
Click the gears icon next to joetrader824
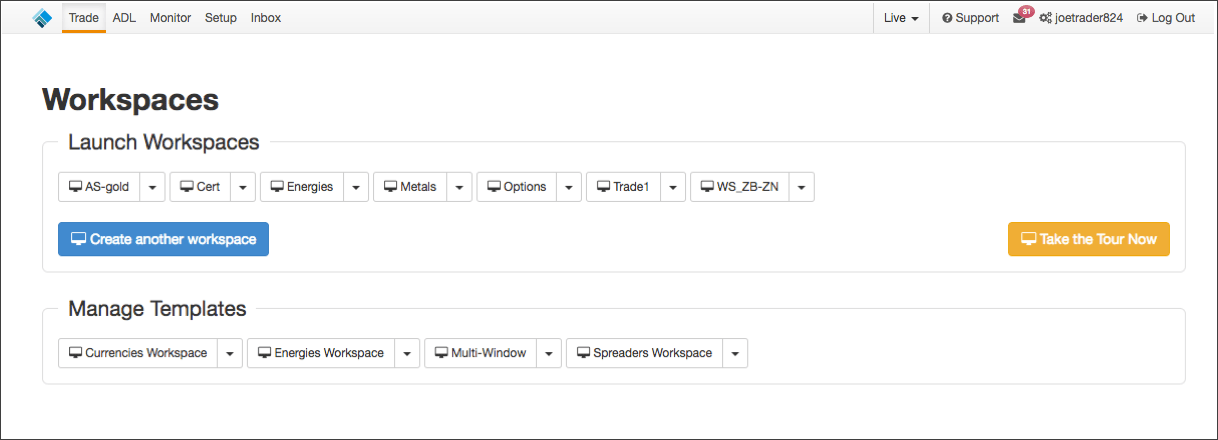(1045, 18)
